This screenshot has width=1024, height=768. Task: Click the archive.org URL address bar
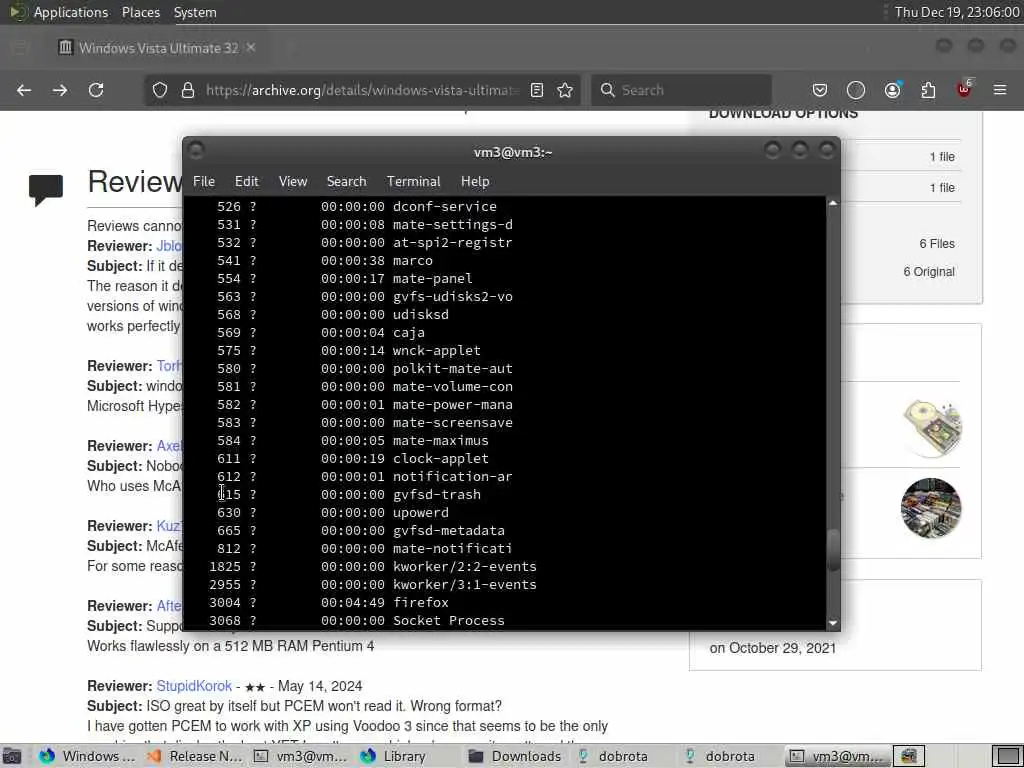[362, 90]
